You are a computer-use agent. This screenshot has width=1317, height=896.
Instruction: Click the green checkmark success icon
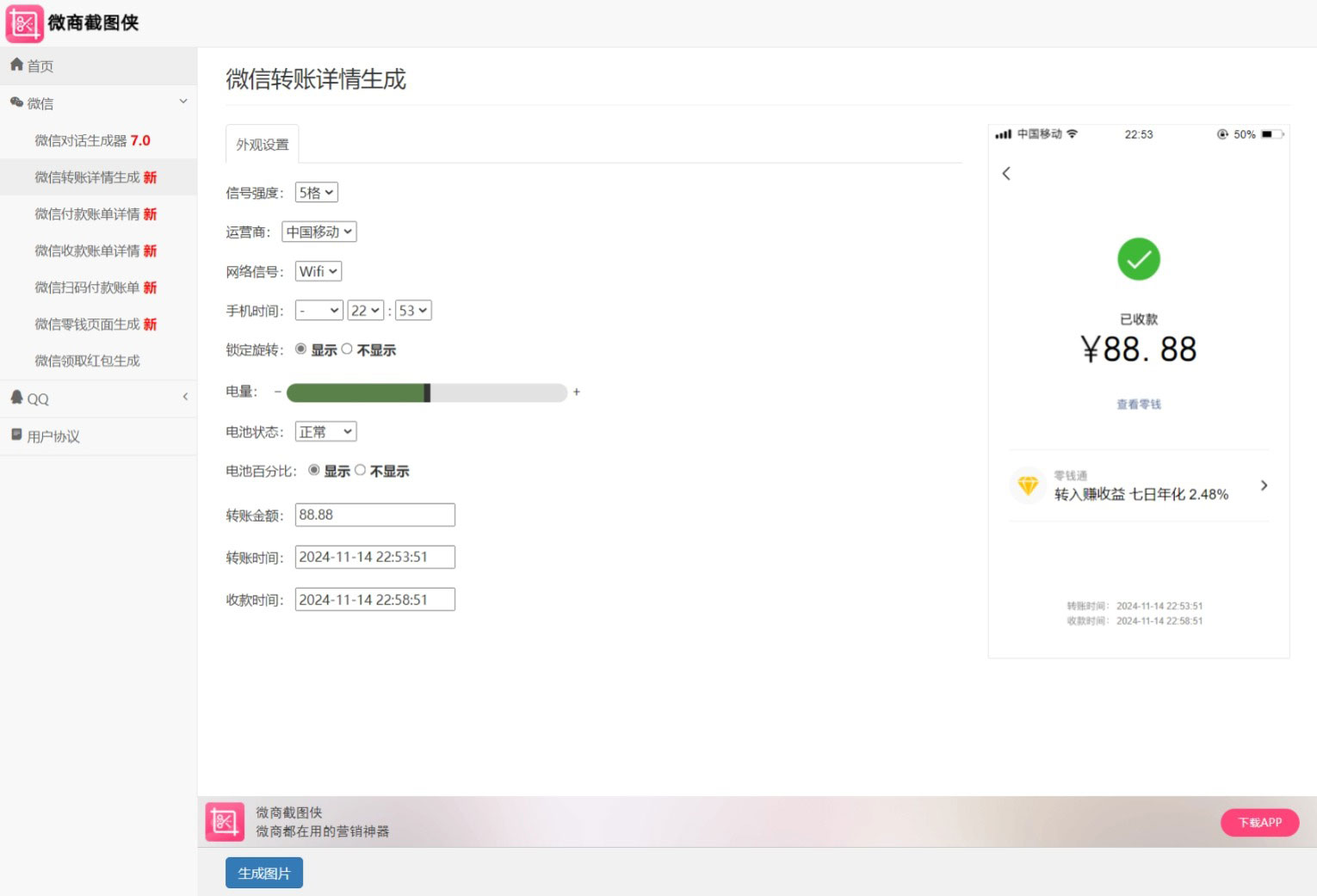1139,259
